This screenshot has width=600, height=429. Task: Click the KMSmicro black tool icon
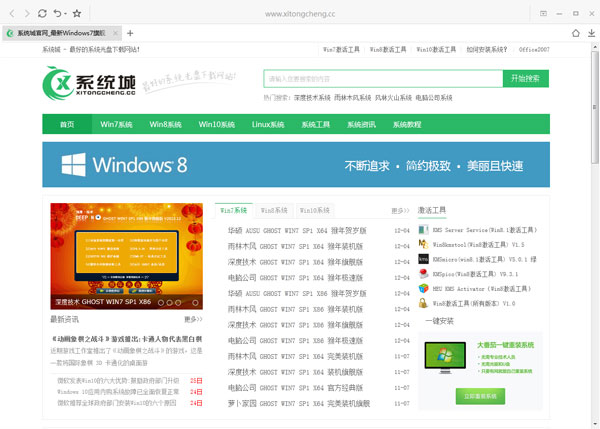coord(423,259)
